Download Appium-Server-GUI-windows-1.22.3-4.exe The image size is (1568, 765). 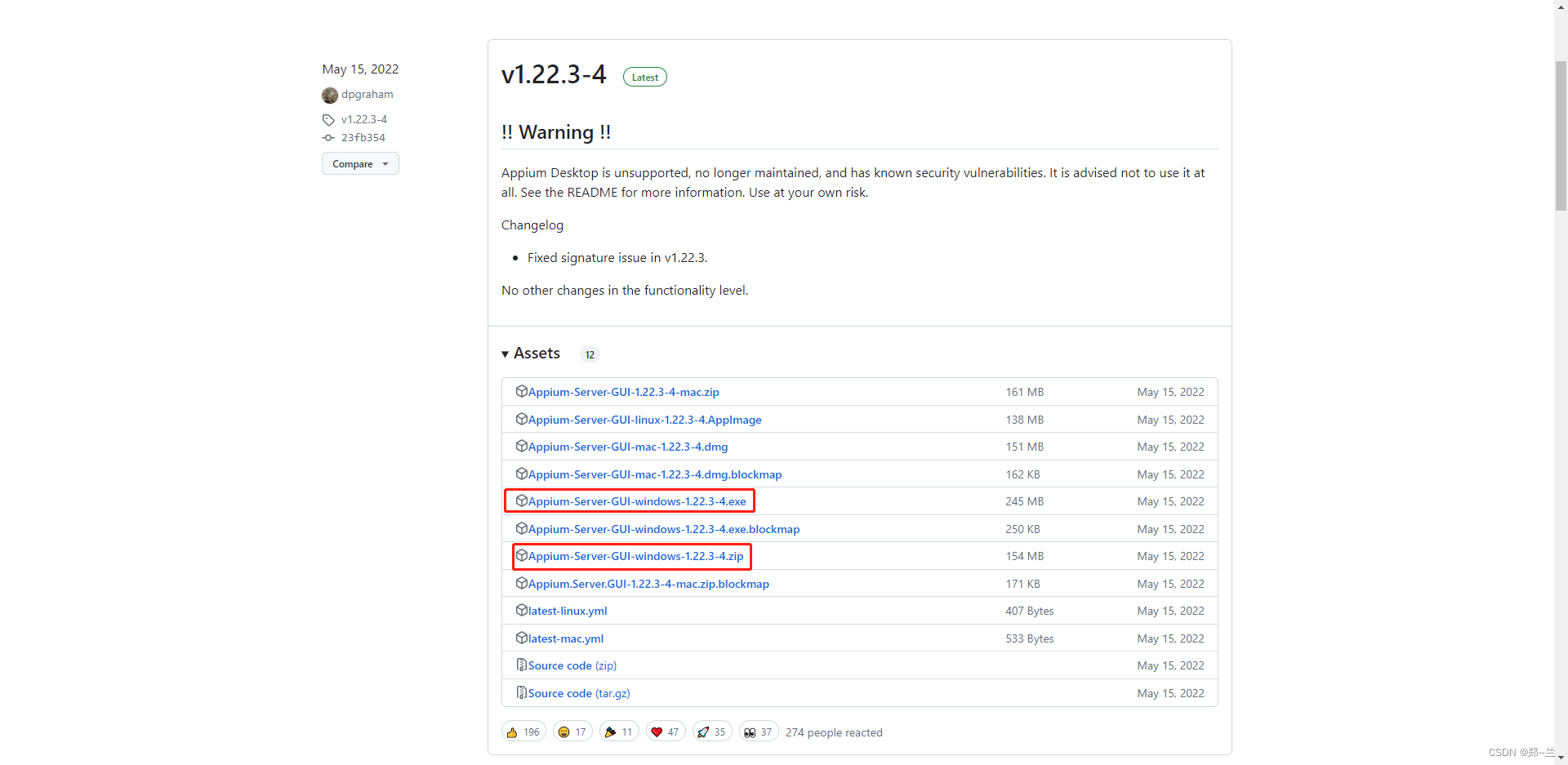tap(636, 502)
